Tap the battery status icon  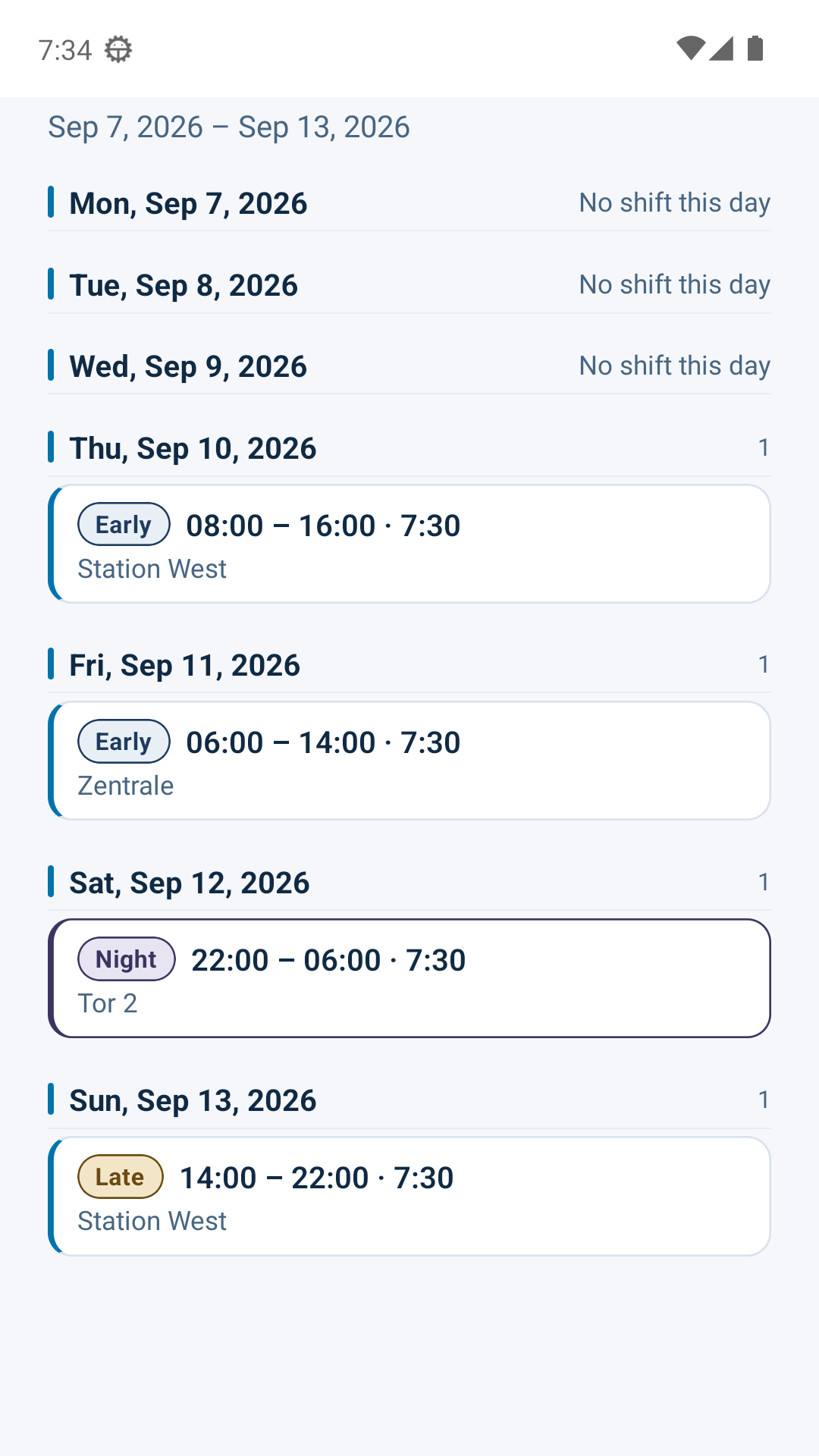tap(755, 49)
